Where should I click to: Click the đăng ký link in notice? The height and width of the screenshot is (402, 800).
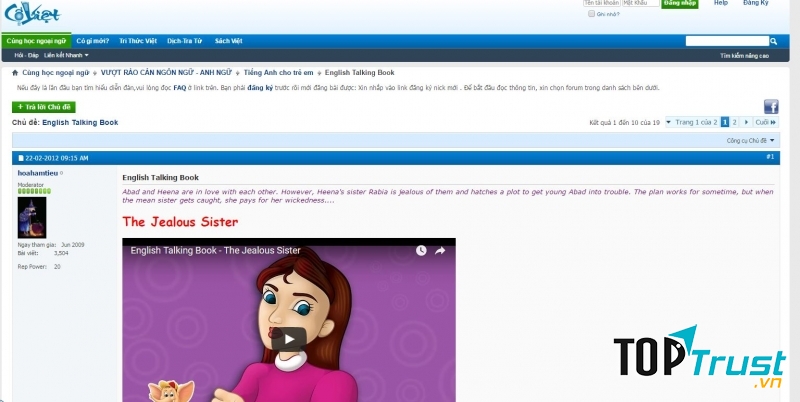(260, 88)
